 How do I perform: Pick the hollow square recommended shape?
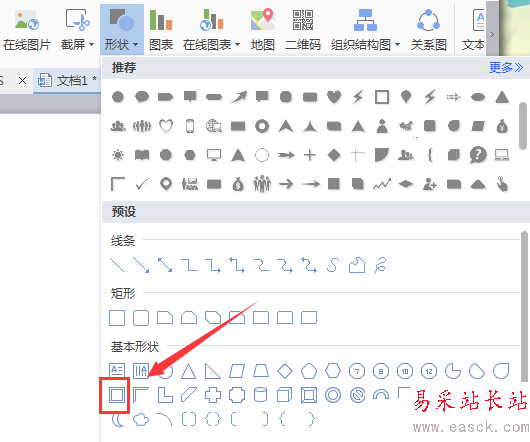tap(382, 97)
